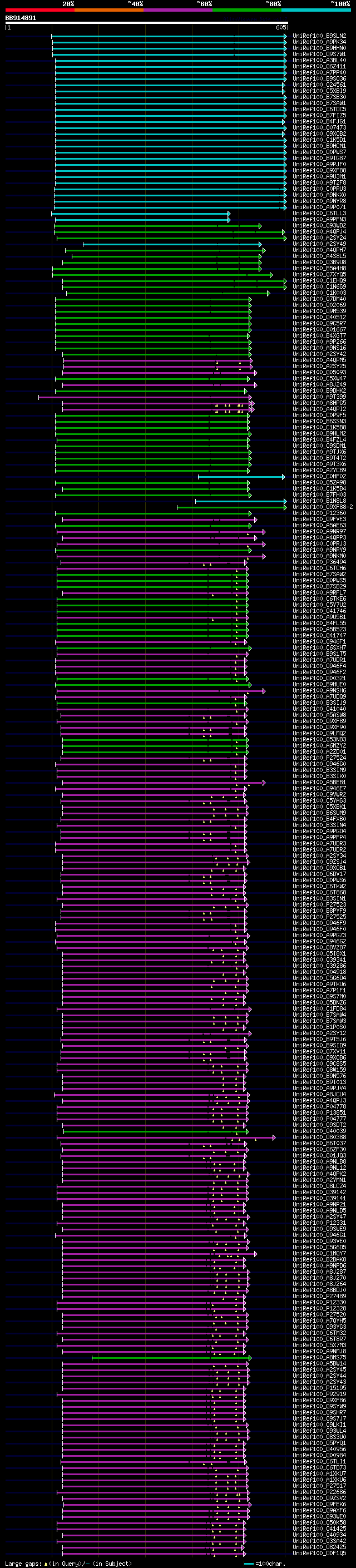Click the purple bar of UniRef100_A9T399
Screen dimensions: 356x1568
pyautogui.click(x=145, y=397)
